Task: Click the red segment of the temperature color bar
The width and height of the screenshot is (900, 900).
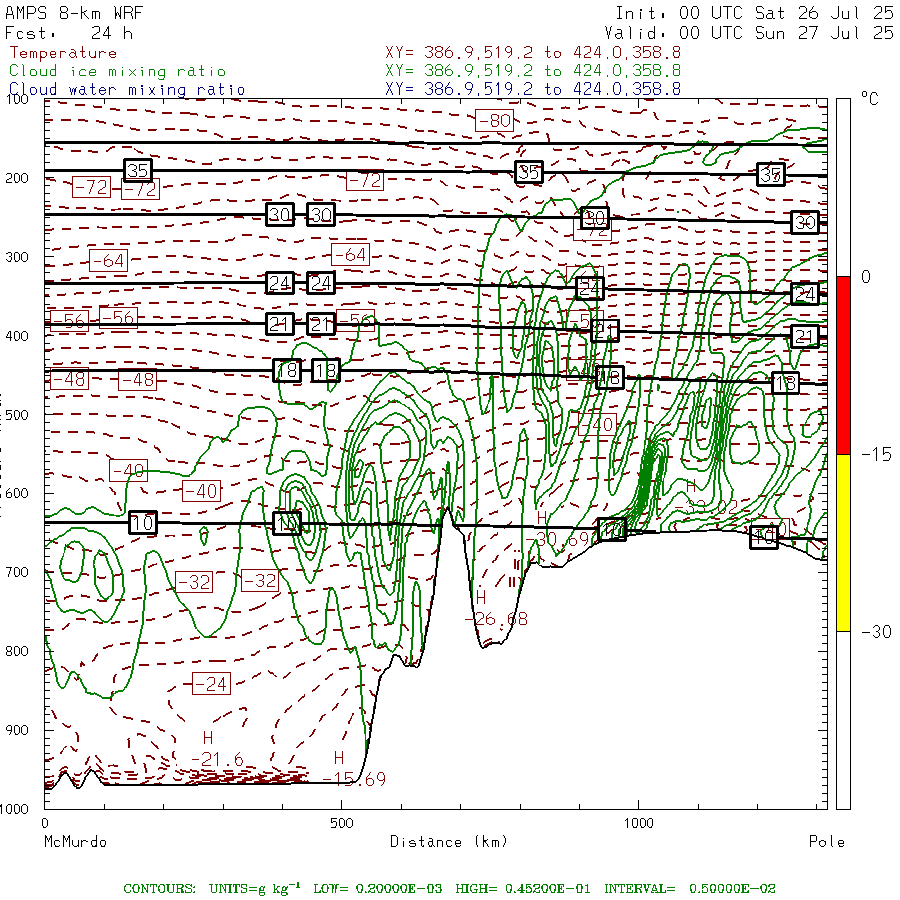Action: 843,365
